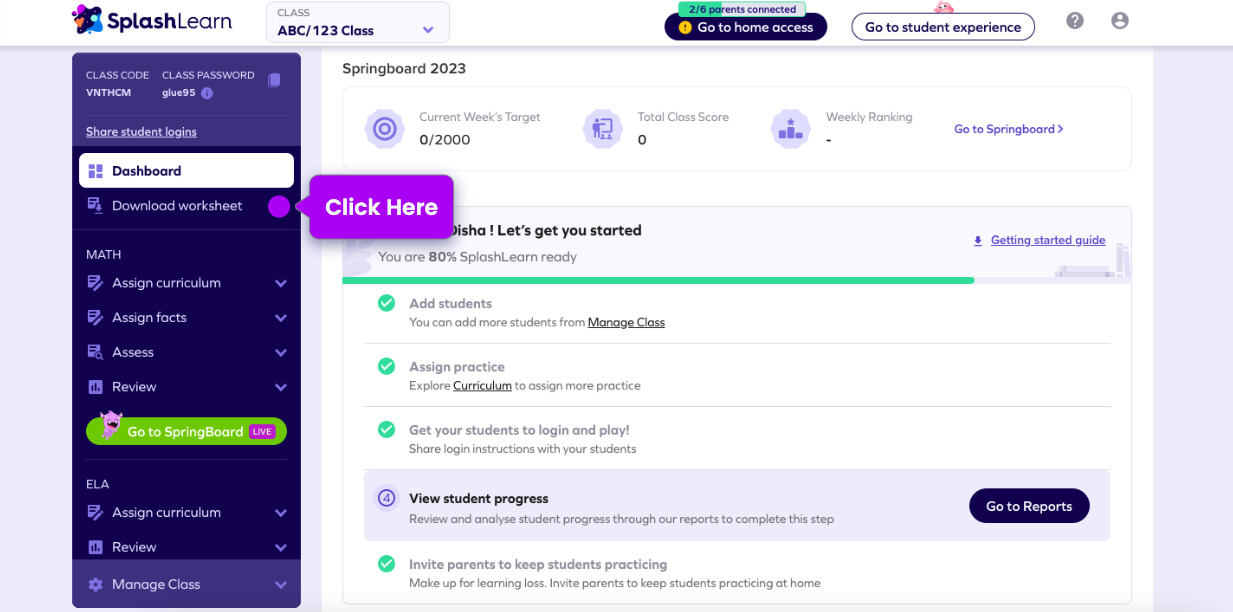Click the Go to SpringBoard LIVE banner
Image resolution: width=1233 pixels, height=612 pixels.
coord(187,431)
